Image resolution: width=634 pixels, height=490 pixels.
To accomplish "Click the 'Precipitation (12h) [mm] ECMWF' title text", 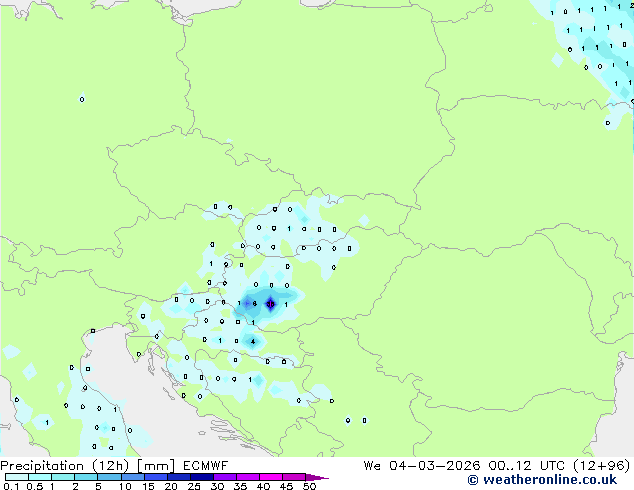I will [114, 466].
